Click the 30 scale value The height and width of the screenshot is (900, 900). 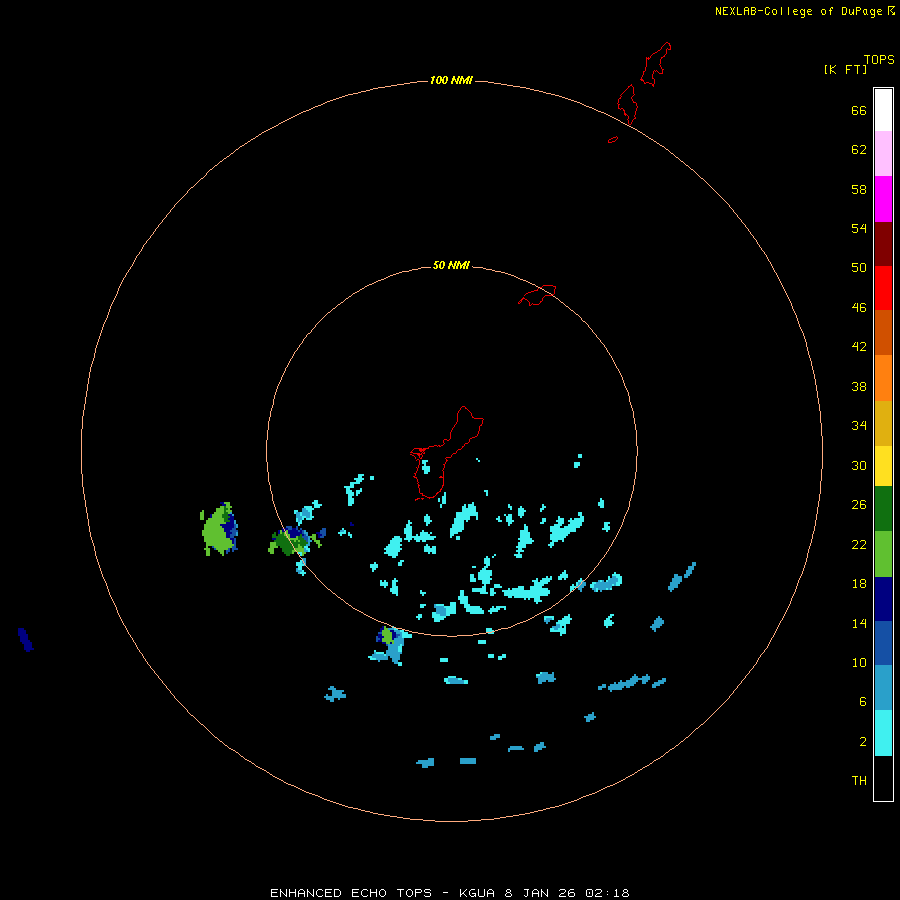pos(859,465)
